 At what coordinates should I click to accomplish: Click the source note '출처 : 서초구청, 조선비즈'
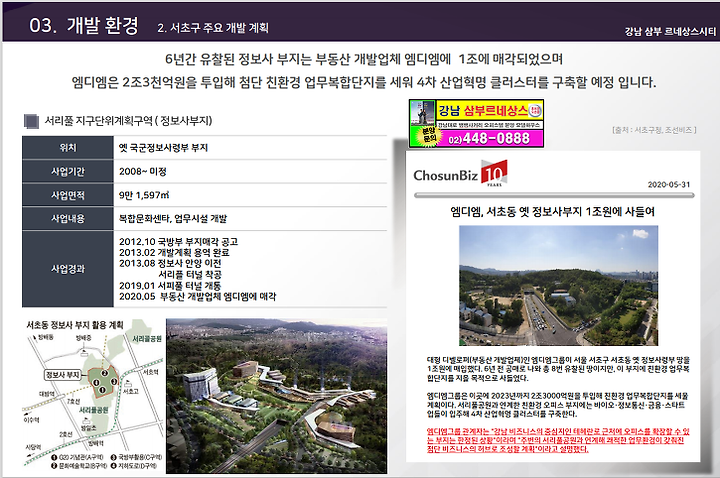coord(654,130)
